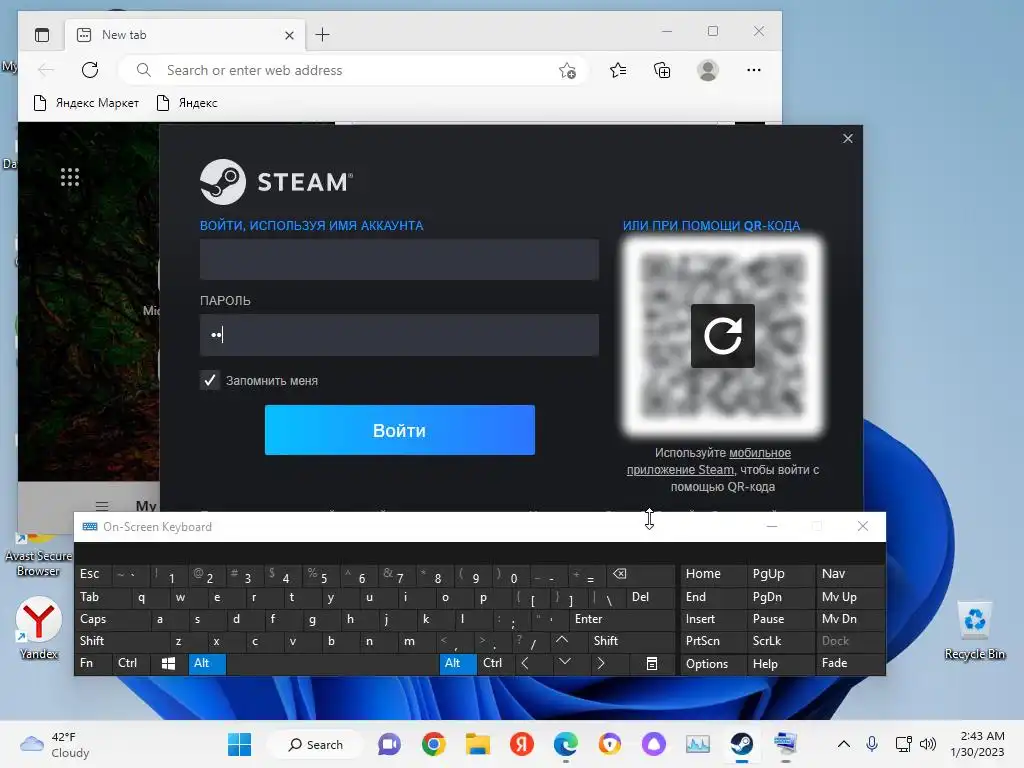Click the Enter key on On-Screen Keyboard
Screen dimensions: 1024x768
[x=622, y=618]
